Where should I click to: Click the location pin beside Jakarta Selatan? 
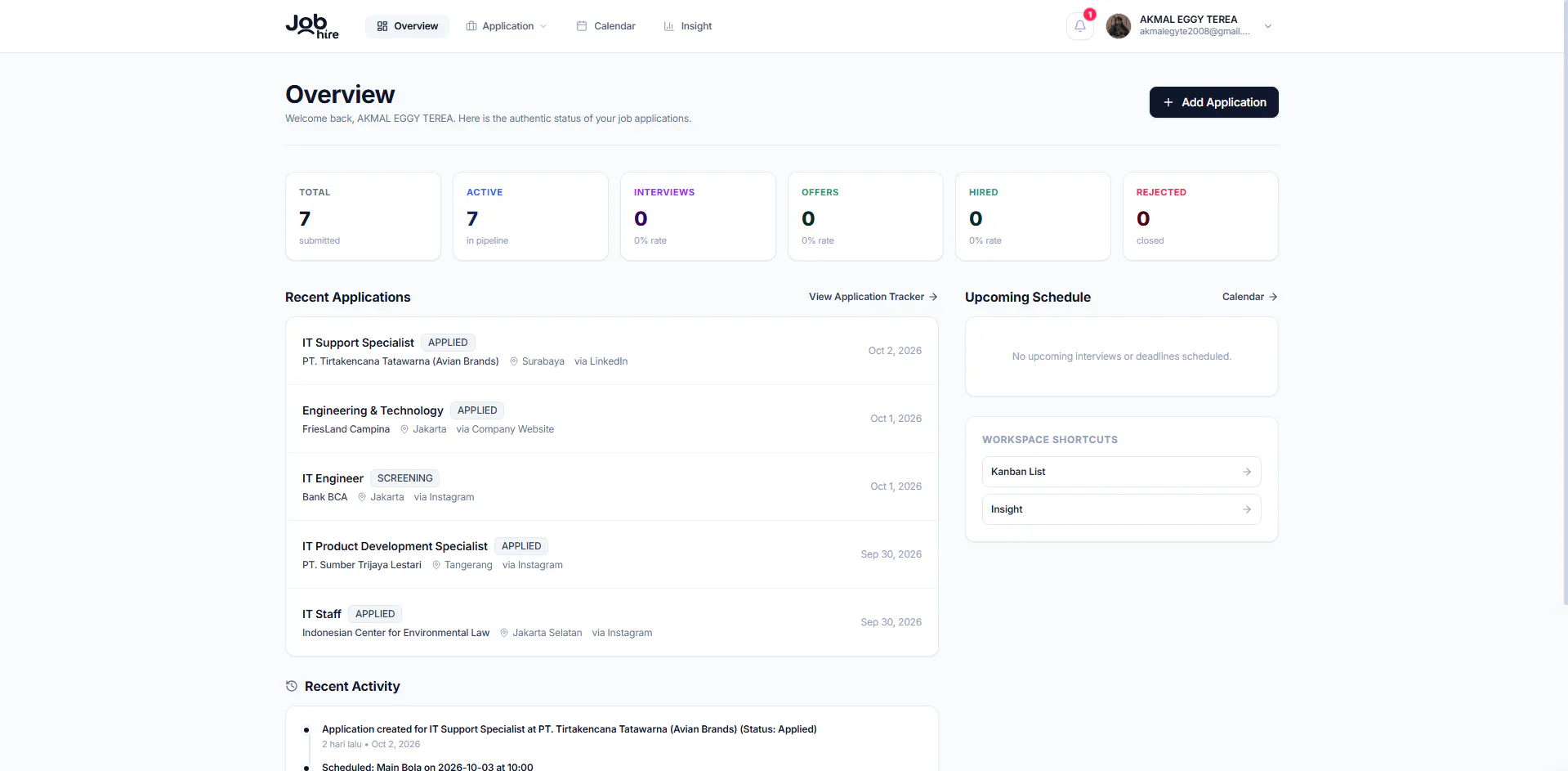pos(504,633)
